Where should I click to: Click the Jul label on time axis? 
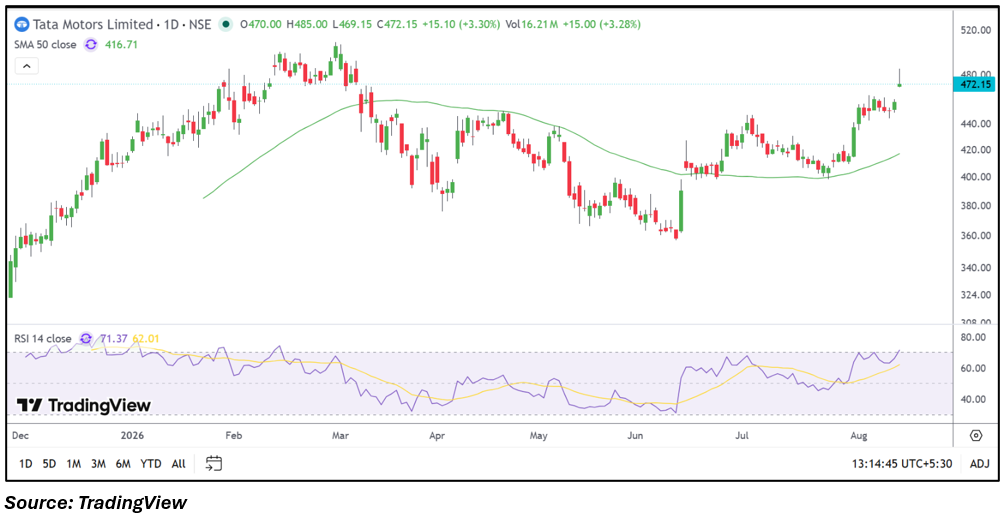click(x=742, y=436)
